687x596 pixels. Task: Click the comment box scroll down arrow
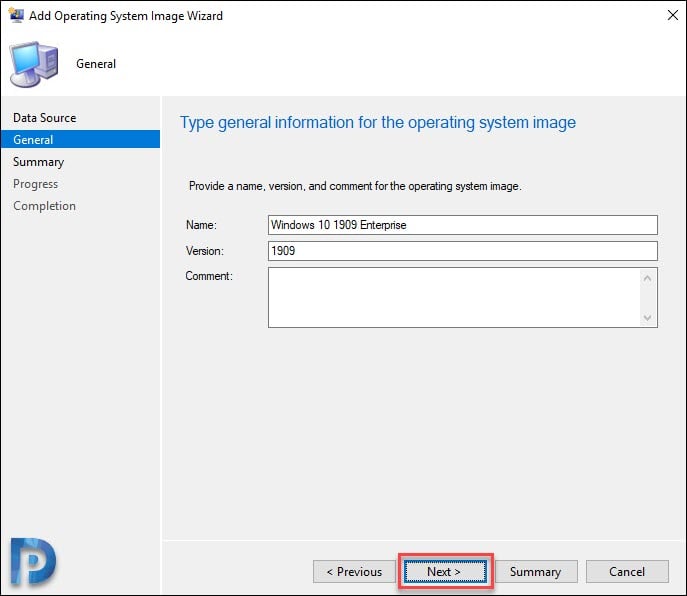(x=648, y=318)
